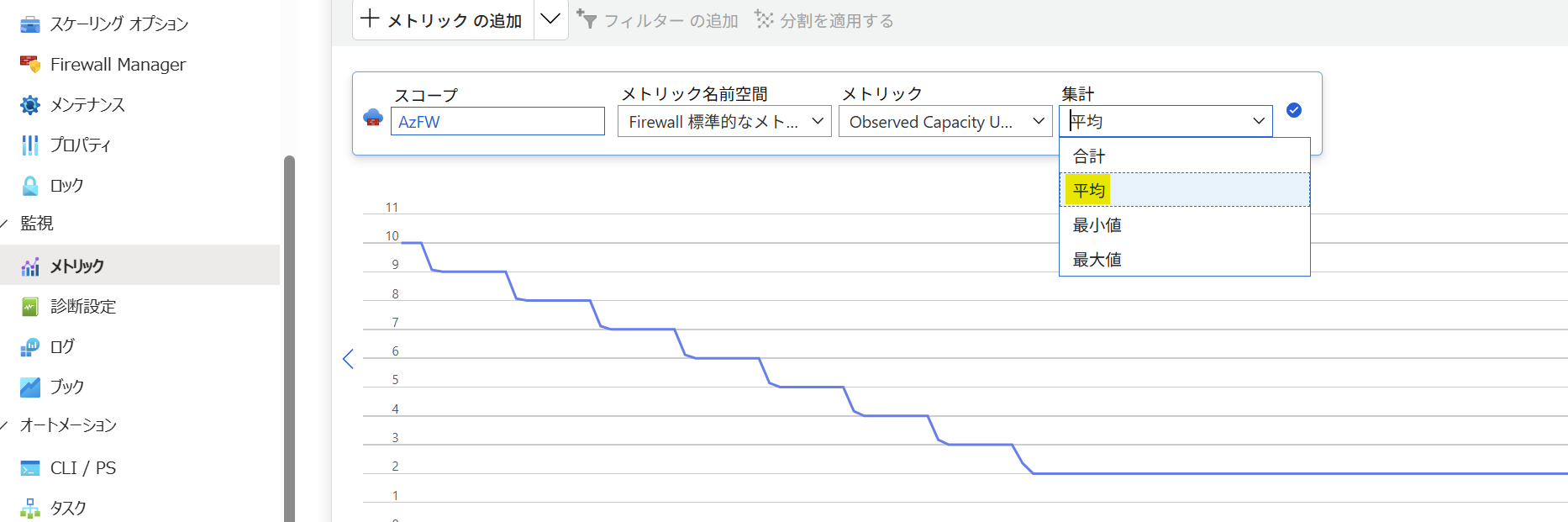Click the メンテナンス gear icon
The height and width of the screenshot is (522, 1568).
(30, 104)
